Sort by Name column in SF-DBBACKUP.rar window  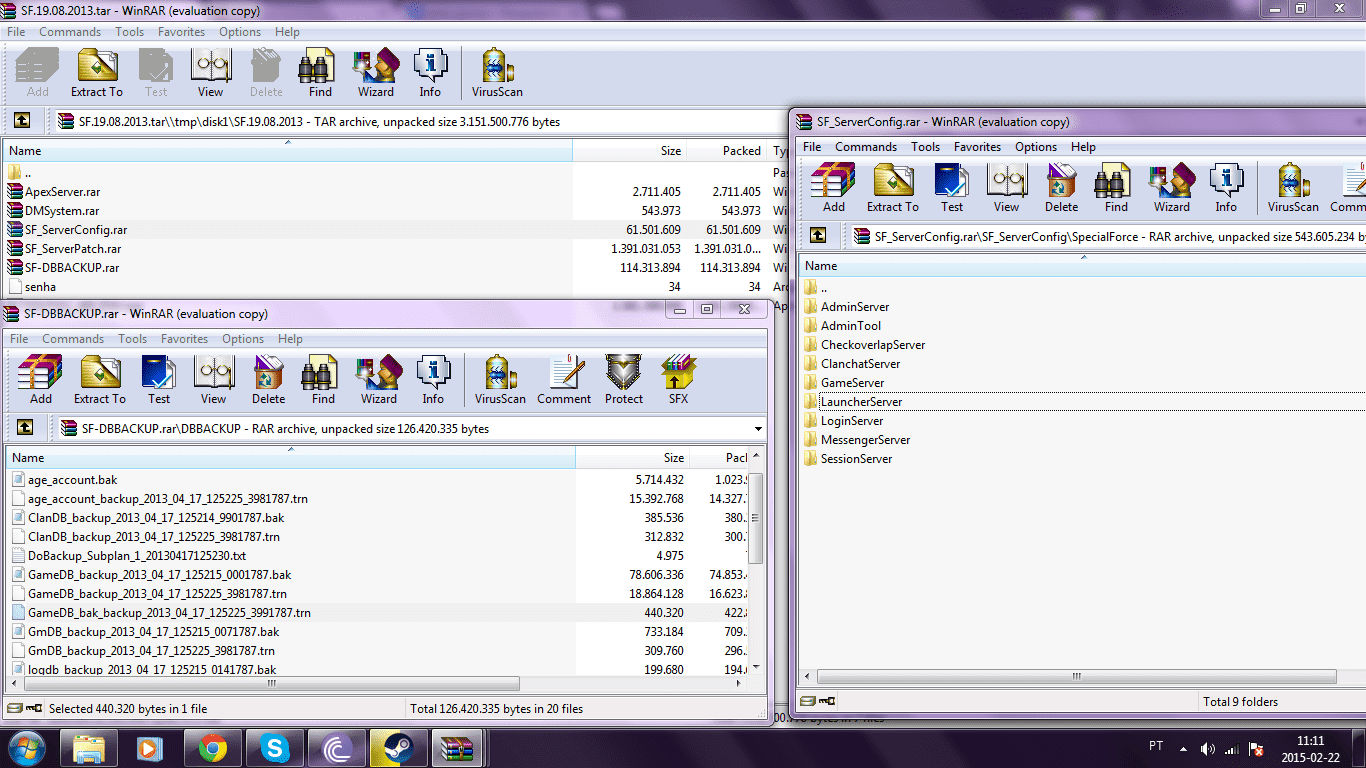(291, 458)
